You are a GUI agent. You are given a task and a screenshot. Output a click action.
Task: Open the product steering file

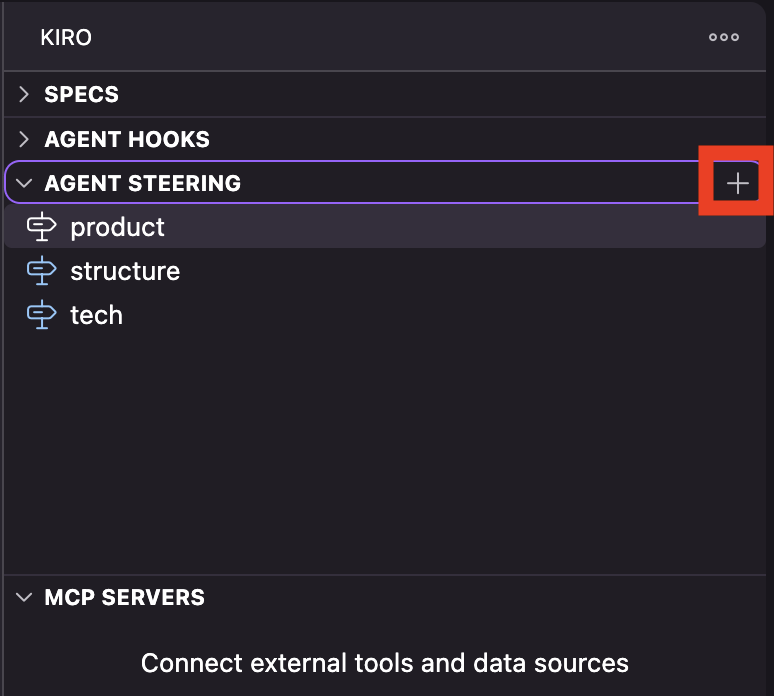(385, 227)
